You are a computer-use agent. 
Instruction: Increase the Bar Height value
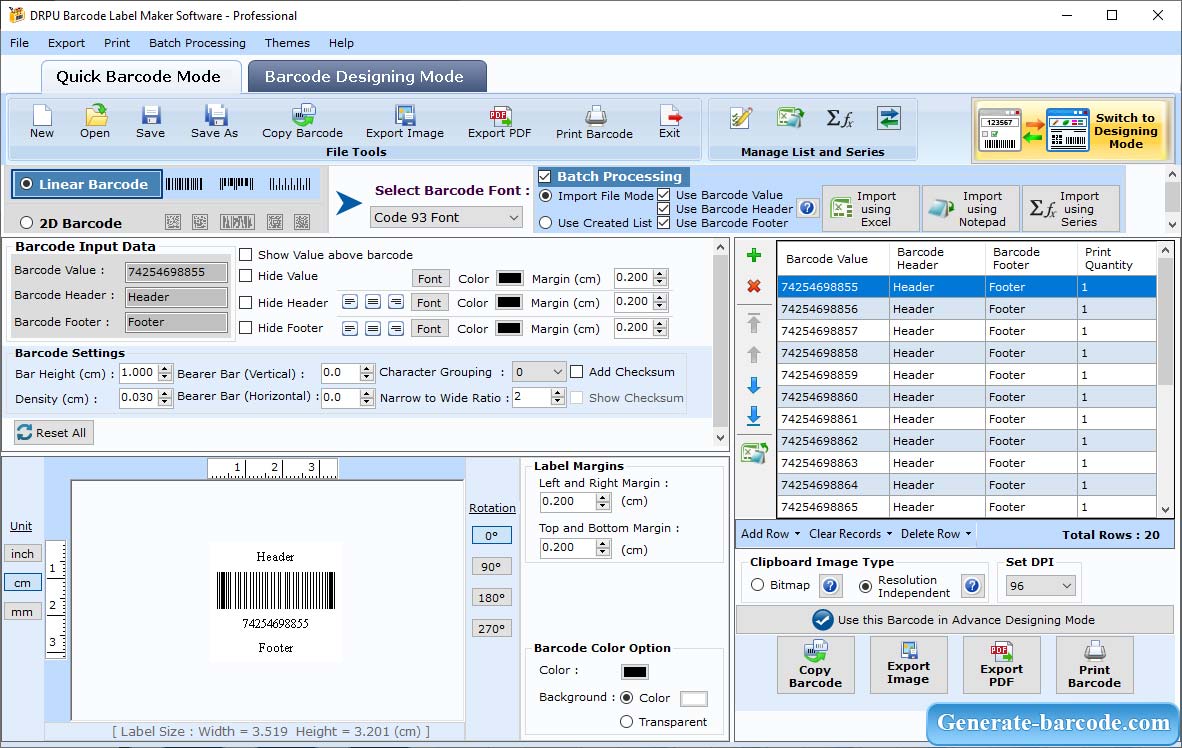click(x=165, y=369)
